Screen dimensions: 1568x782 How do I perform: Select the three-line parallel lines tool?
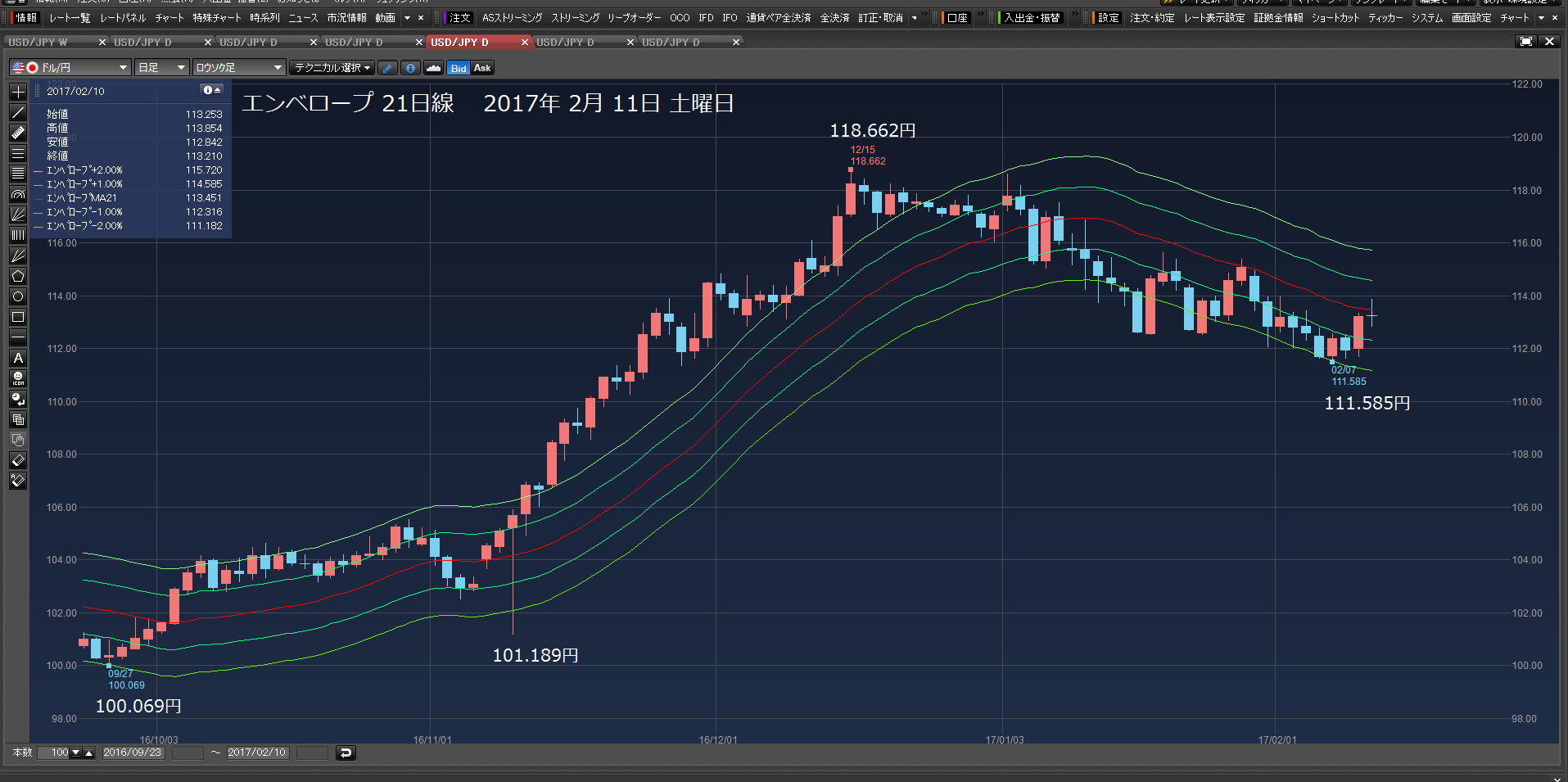(x=18, y=153)
